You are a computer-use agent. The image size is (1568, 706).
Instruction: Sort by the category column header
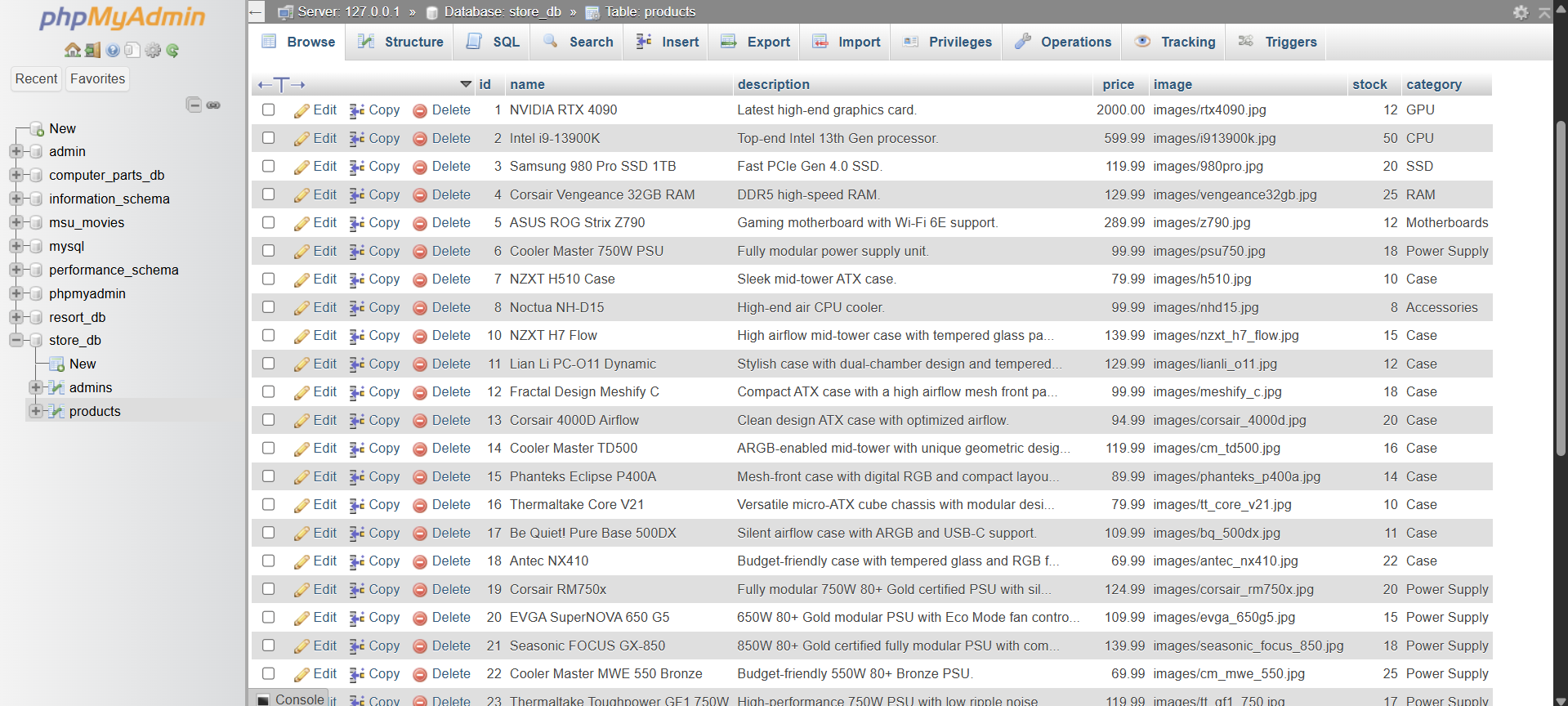tap(1434, 84)
